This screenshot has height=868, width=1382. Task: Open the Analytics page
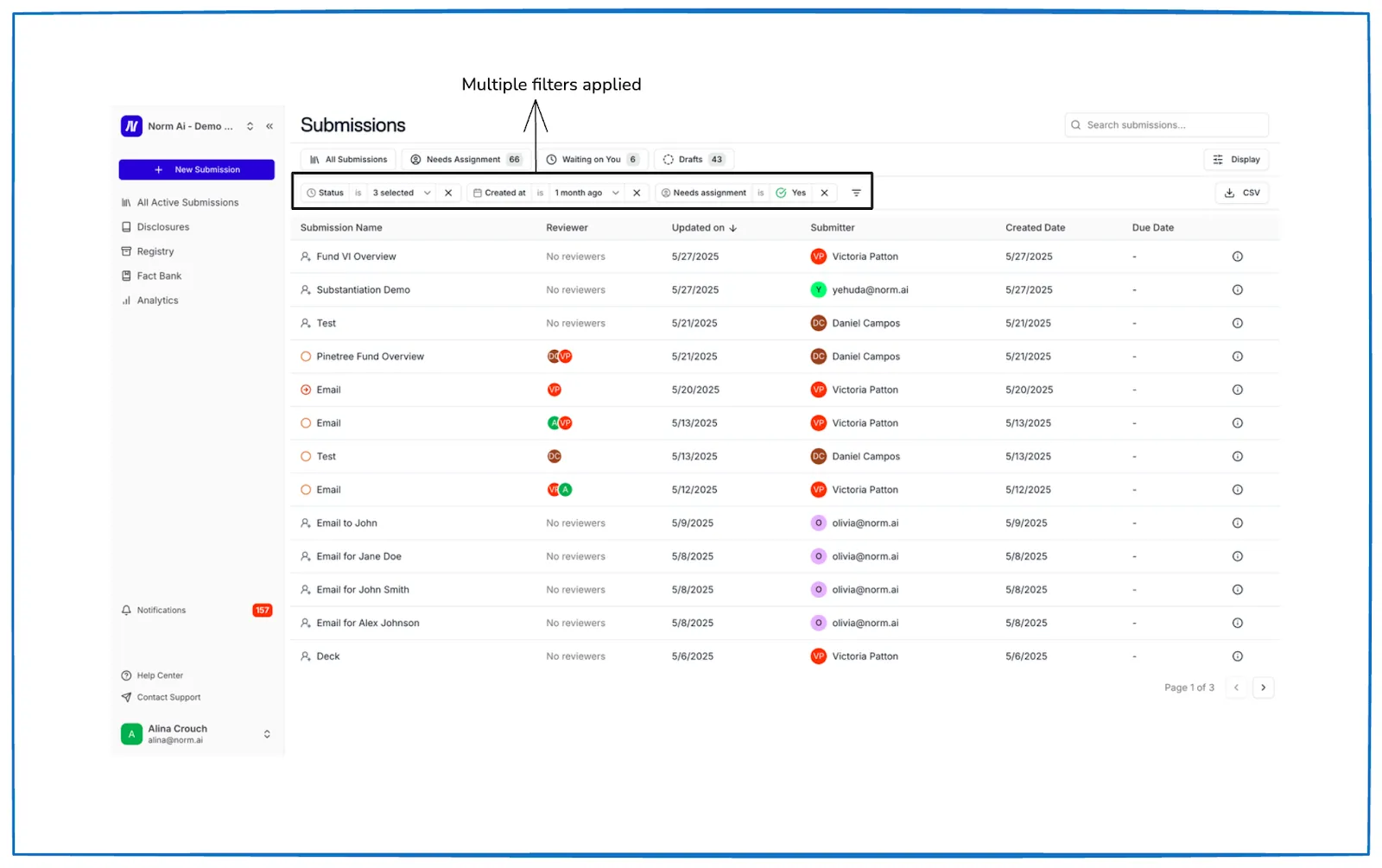point(149,301)
